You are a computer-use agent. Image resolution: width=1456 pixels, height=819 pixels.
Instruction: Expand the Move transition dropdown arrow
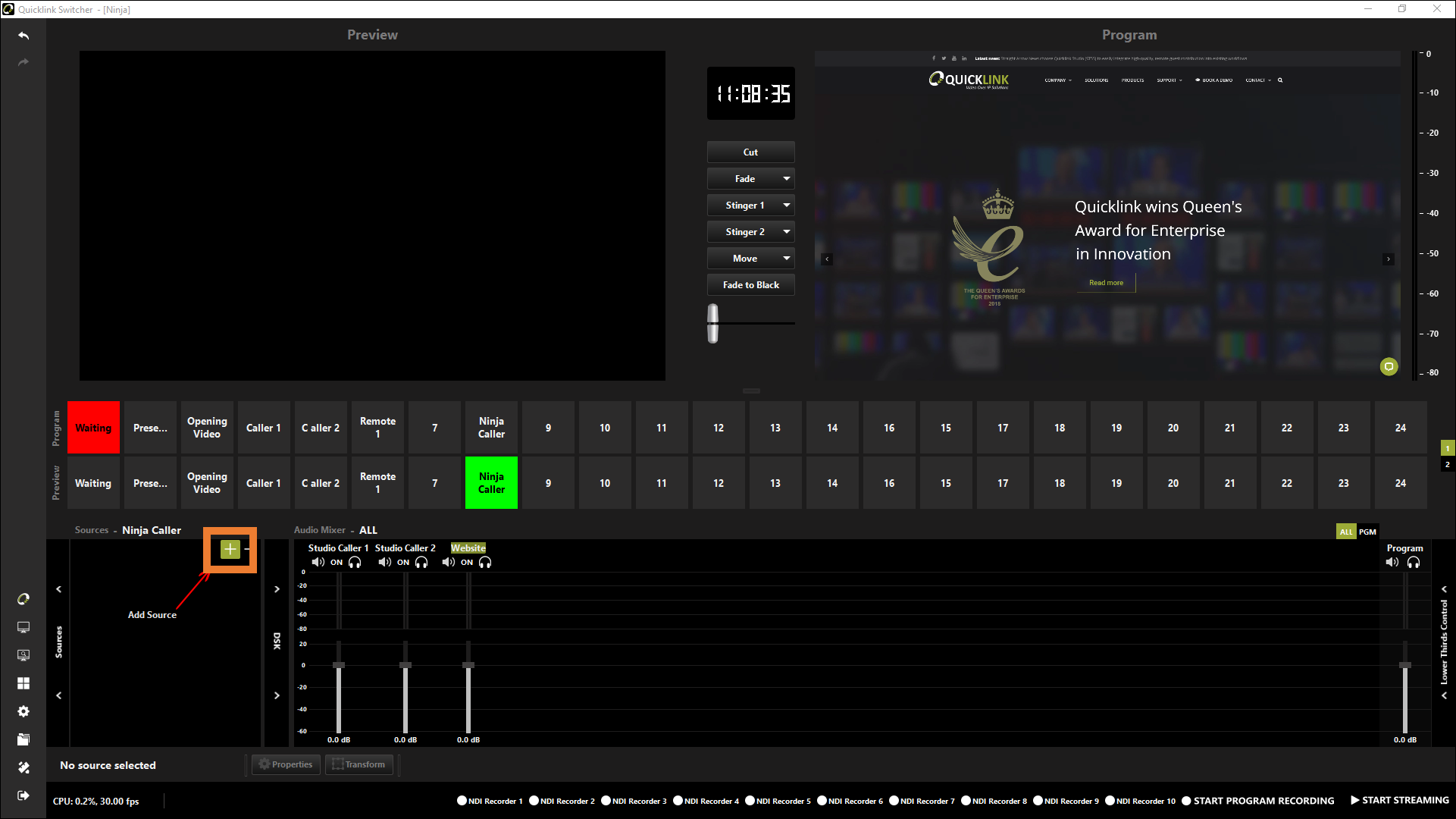click(x=786, y=259)
